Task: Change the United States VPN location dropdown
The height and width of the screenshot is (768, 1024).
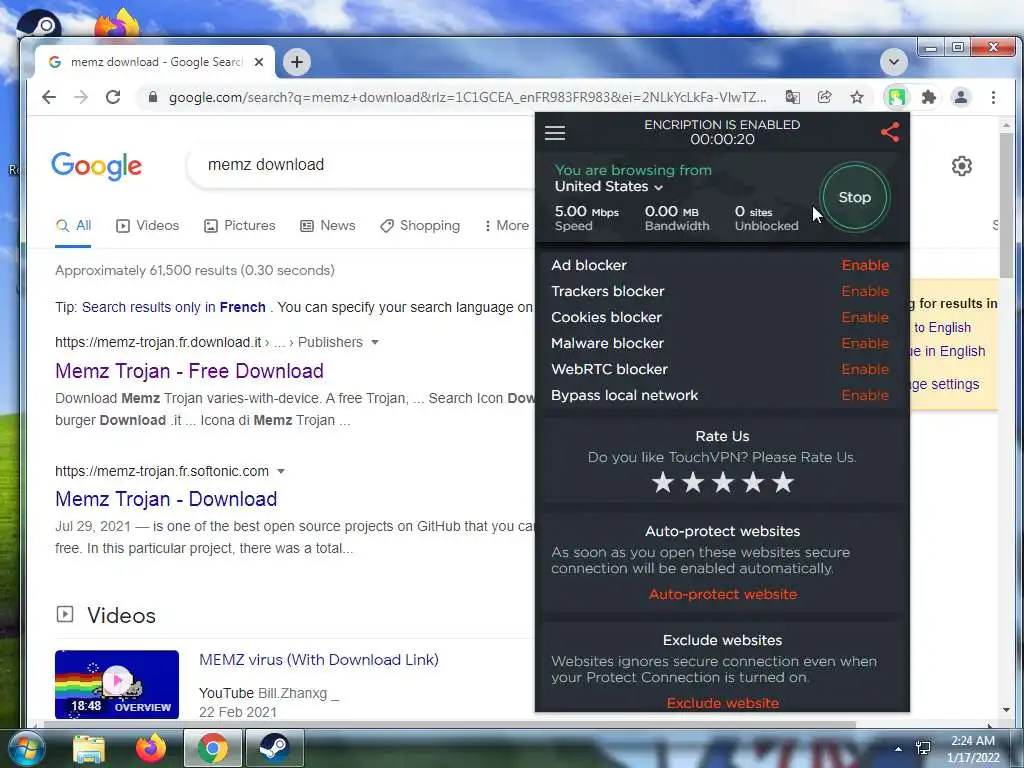Action: point(609,187)
